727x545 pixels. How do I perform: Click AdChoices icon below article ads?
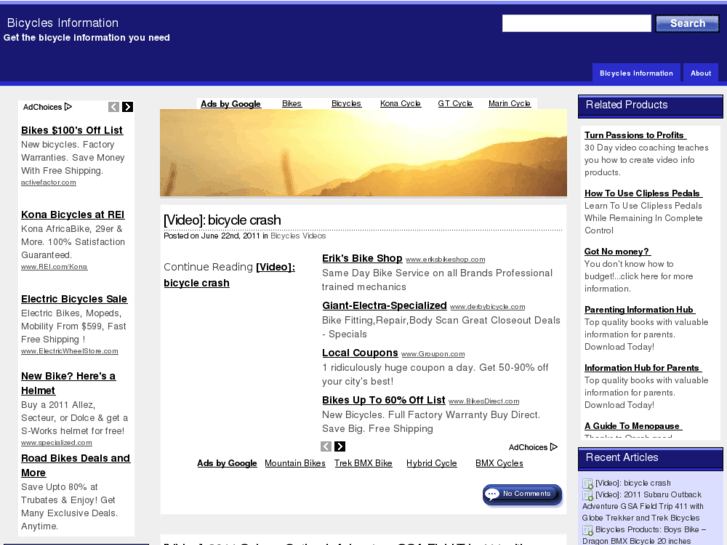coord(554,447)
